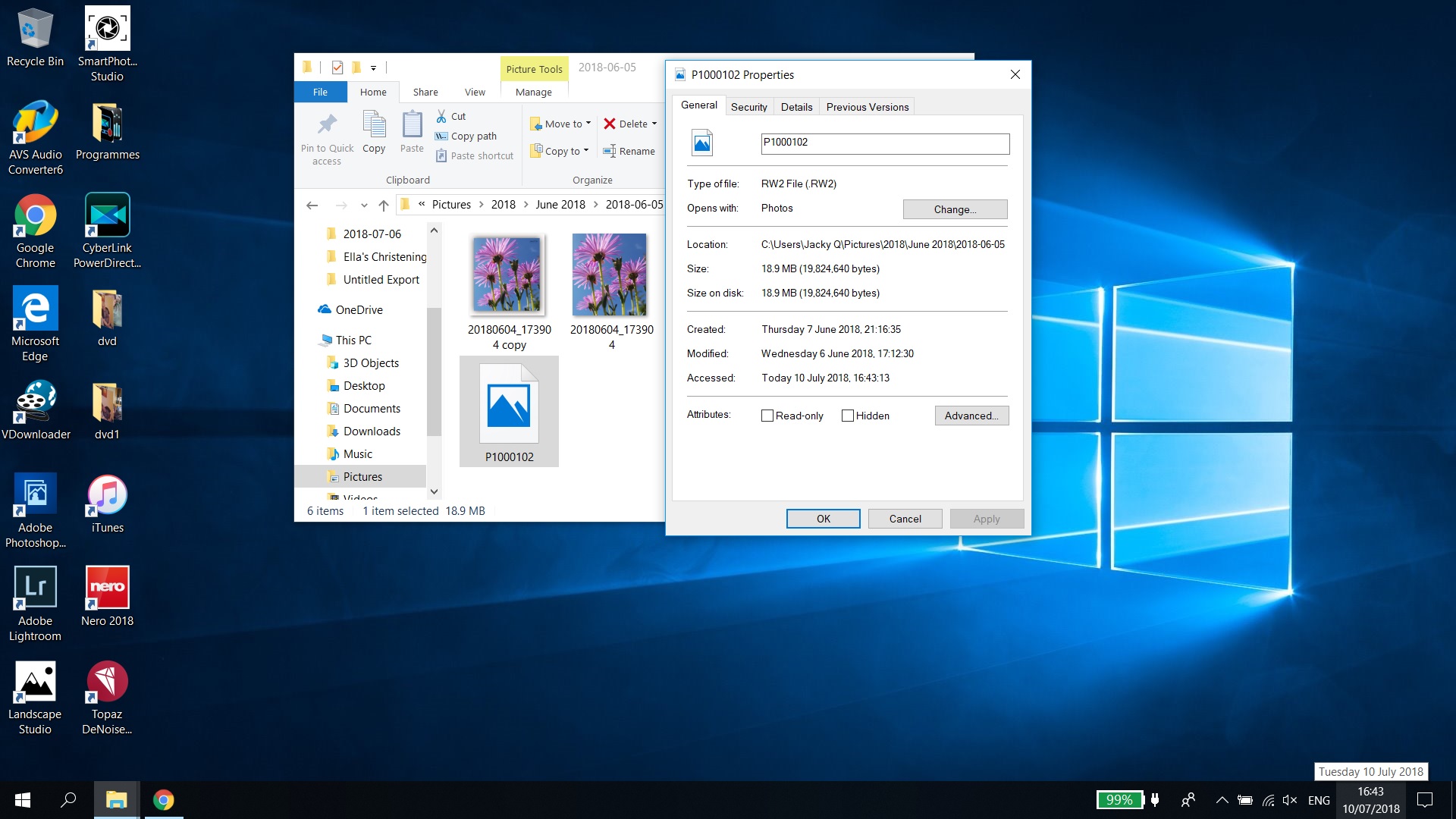This screenshot has width=1456, height=819.
Task: Launch Topaz DeNoise application
Action: (x=107, y=696)
